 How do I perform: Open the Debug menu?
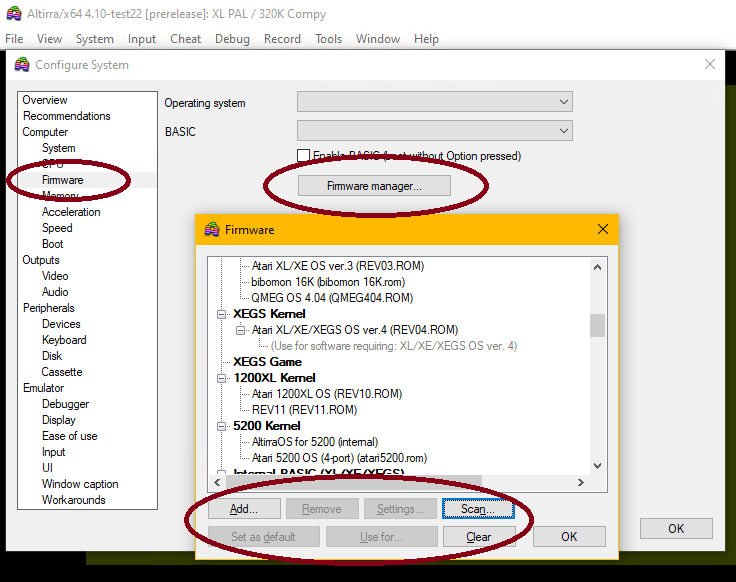pyautogui.click(x=232, y=39)
